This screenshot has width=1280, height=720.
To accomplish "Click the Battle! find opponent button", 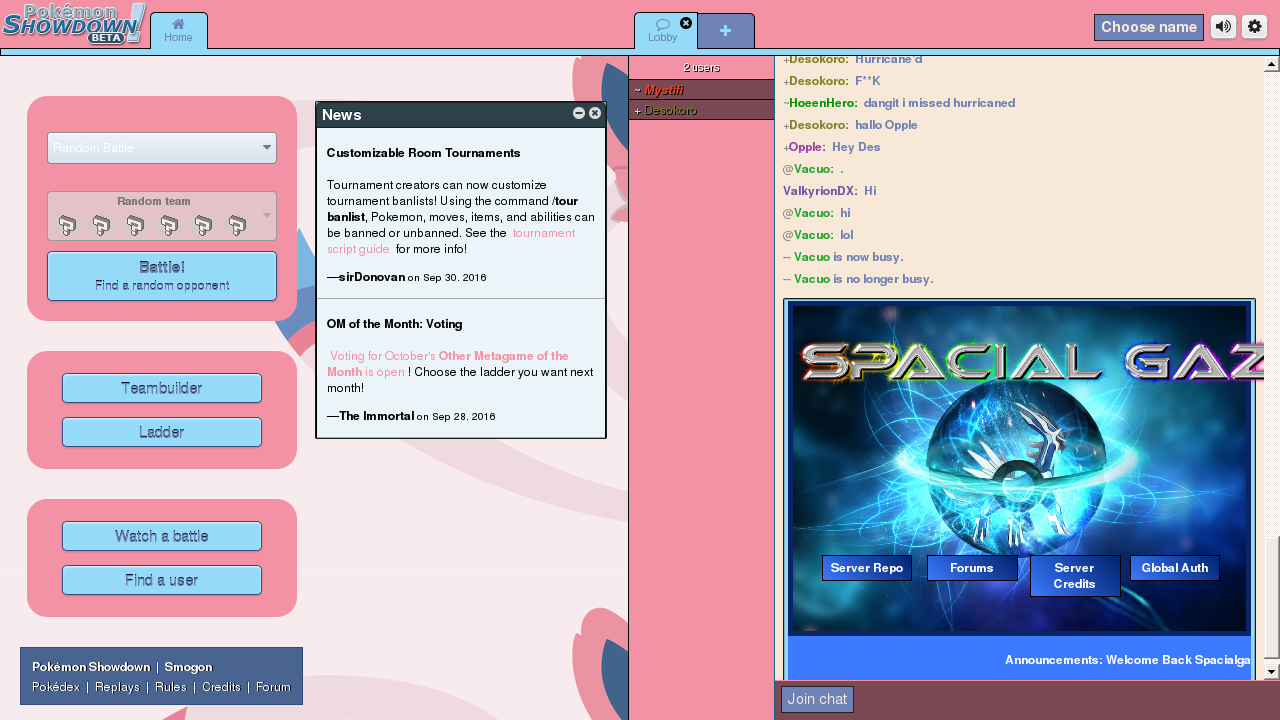I will point(162,276).
